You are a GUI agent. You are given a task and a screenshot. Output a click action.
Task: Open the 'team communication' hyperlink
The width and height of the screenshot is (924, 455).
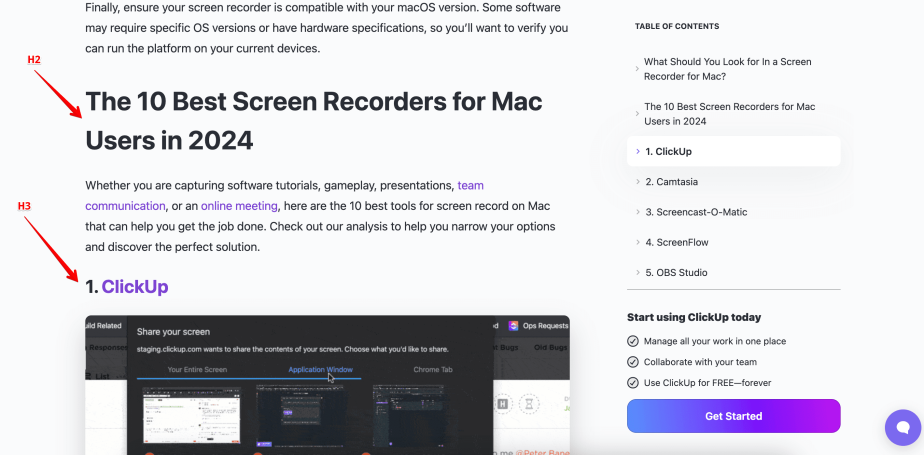coord(470,186)
